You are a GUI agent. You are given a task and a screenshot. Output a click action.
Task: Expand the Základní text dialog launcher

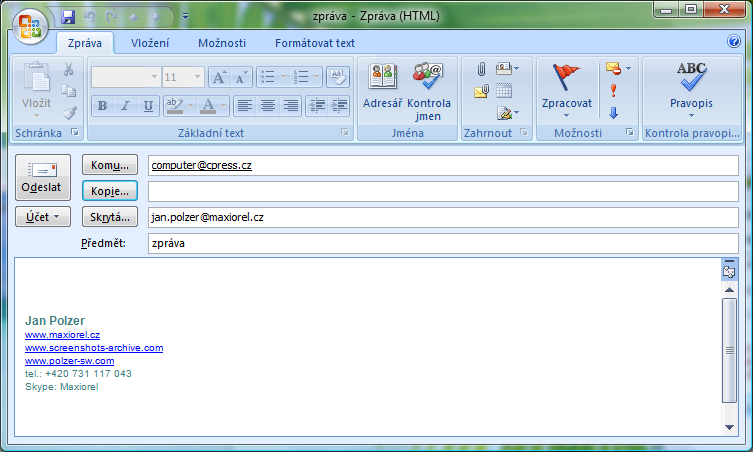[345, 132]
